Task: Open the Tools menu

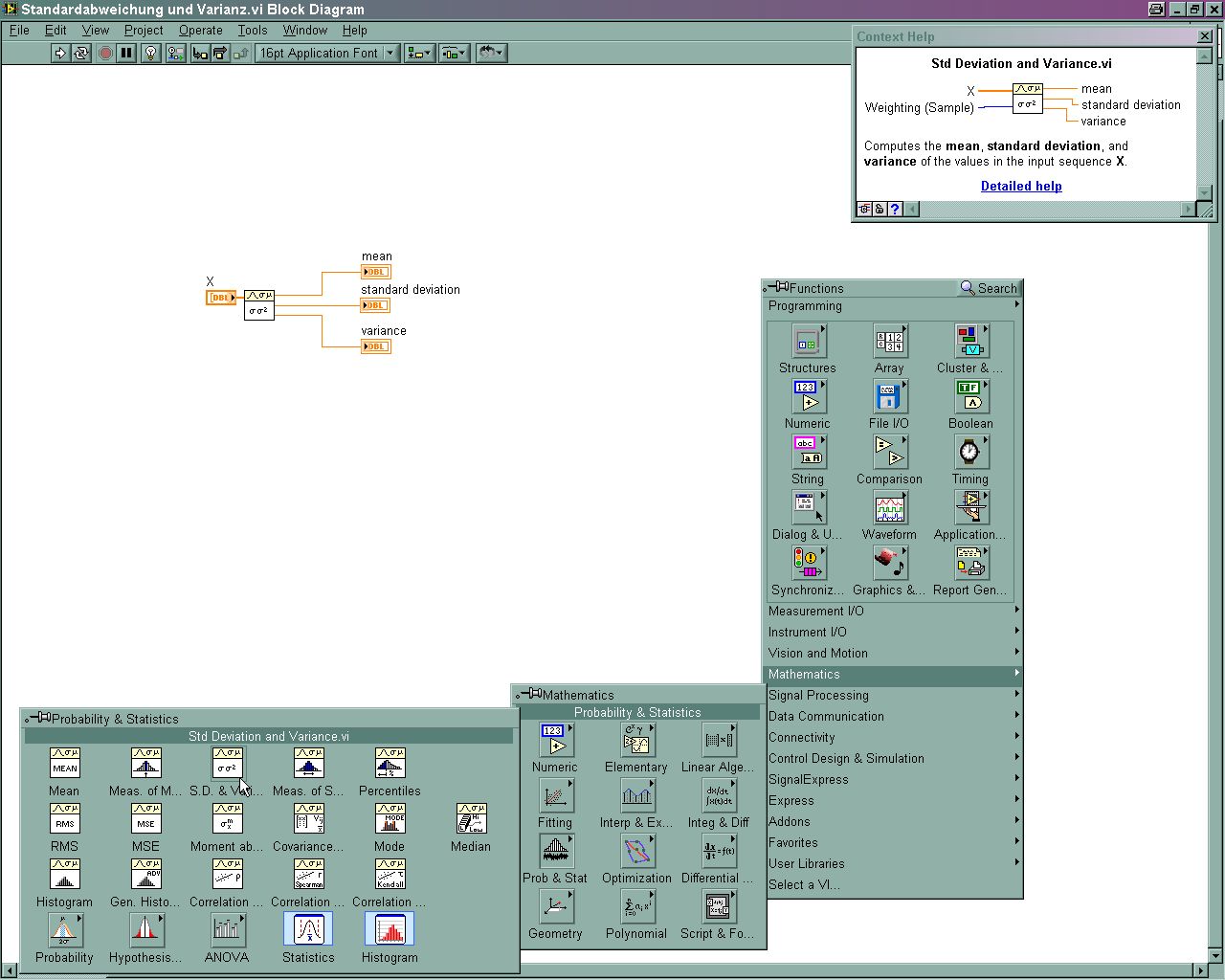Action: point(252,30)
